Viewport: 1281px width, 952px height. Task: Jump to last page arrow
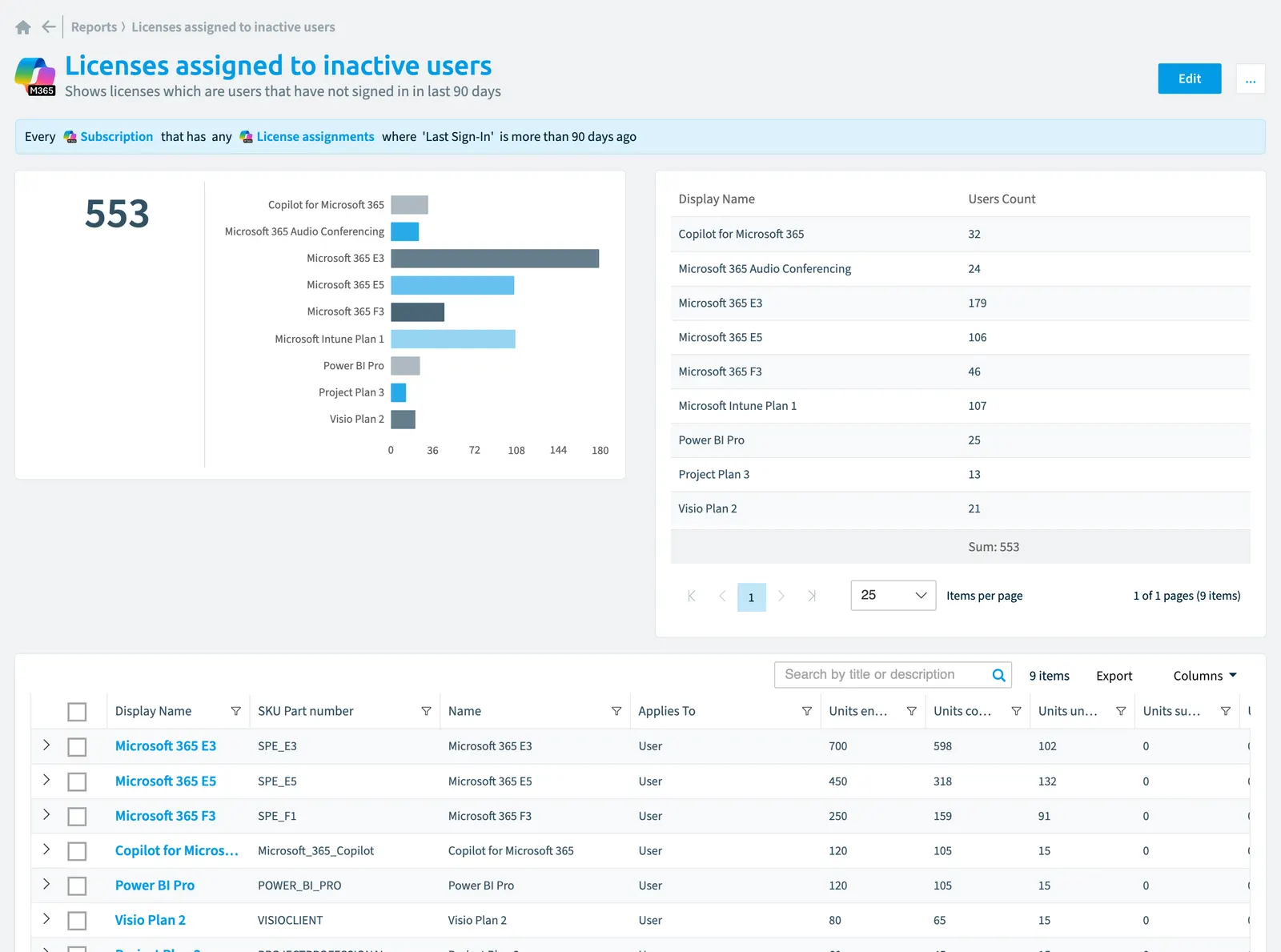point(812,596)
